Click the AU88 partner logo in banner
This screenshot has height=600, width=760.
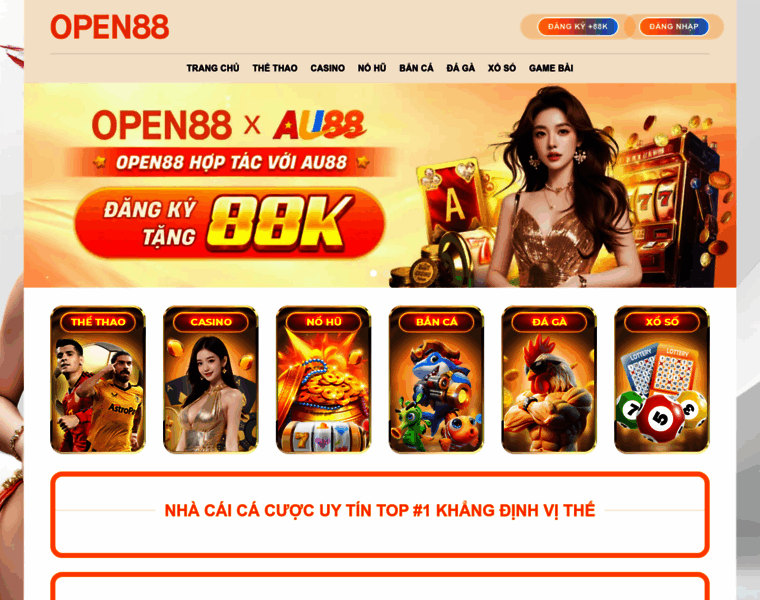coord(319,125)
